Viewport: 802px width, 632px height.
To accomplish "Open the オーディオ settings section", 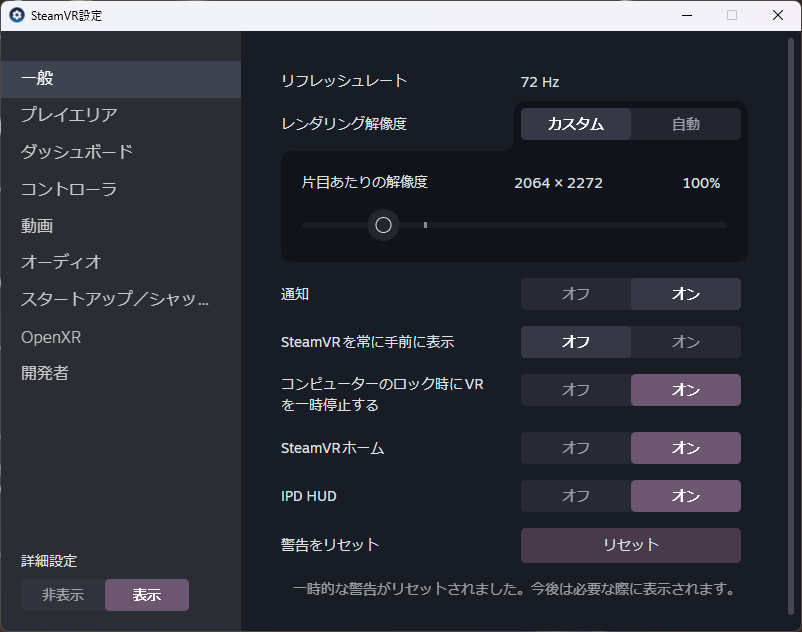I will pos(121,262).
